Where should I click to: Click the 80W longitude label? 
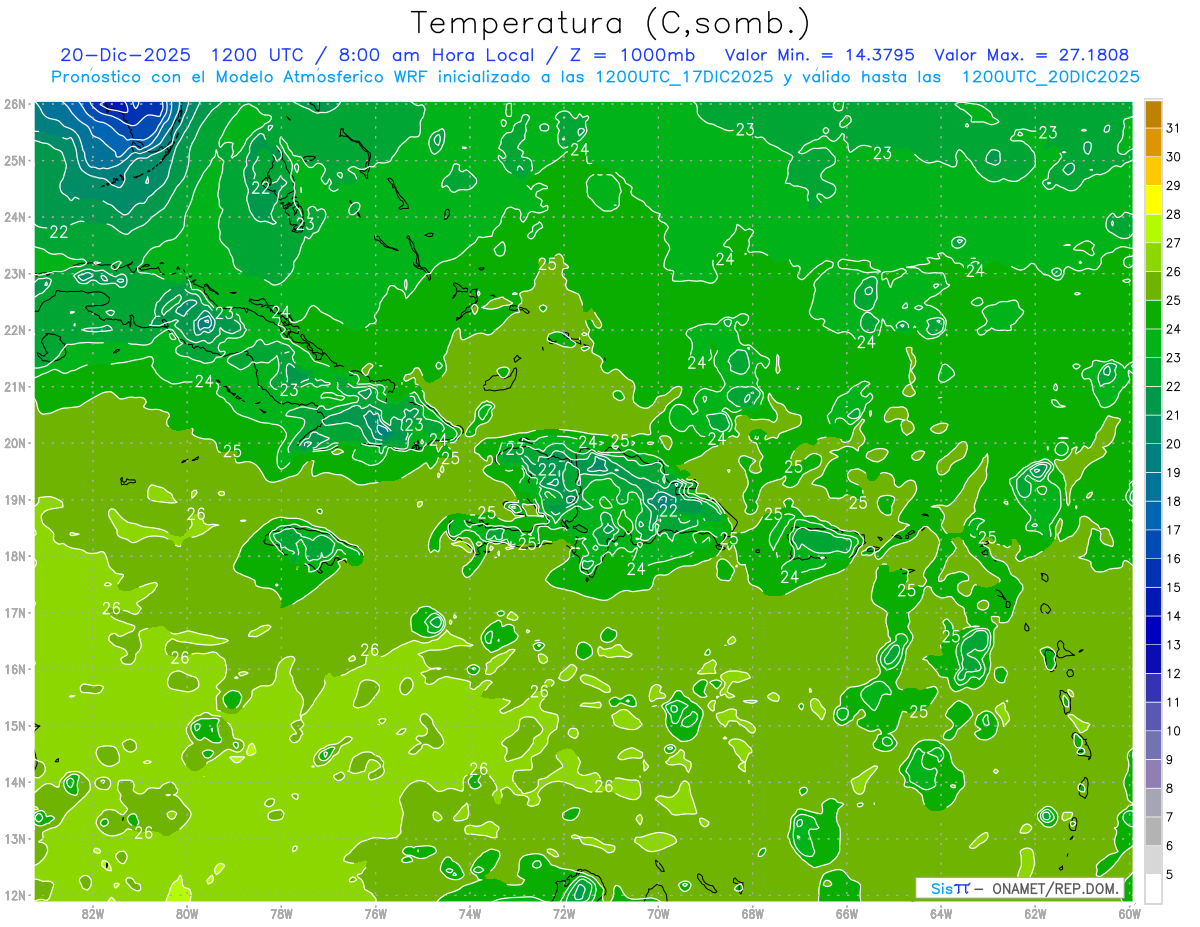187,913
